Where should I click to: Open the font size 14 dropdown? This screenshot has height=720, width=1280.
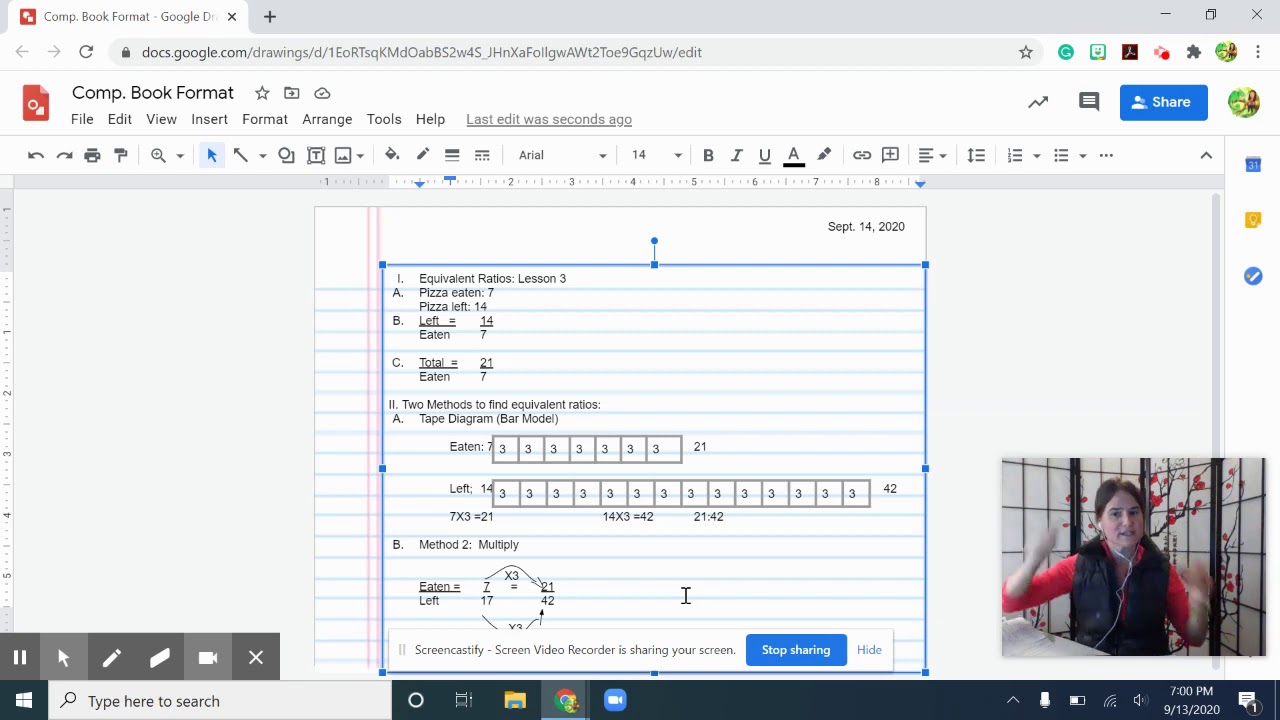[656, 155]
